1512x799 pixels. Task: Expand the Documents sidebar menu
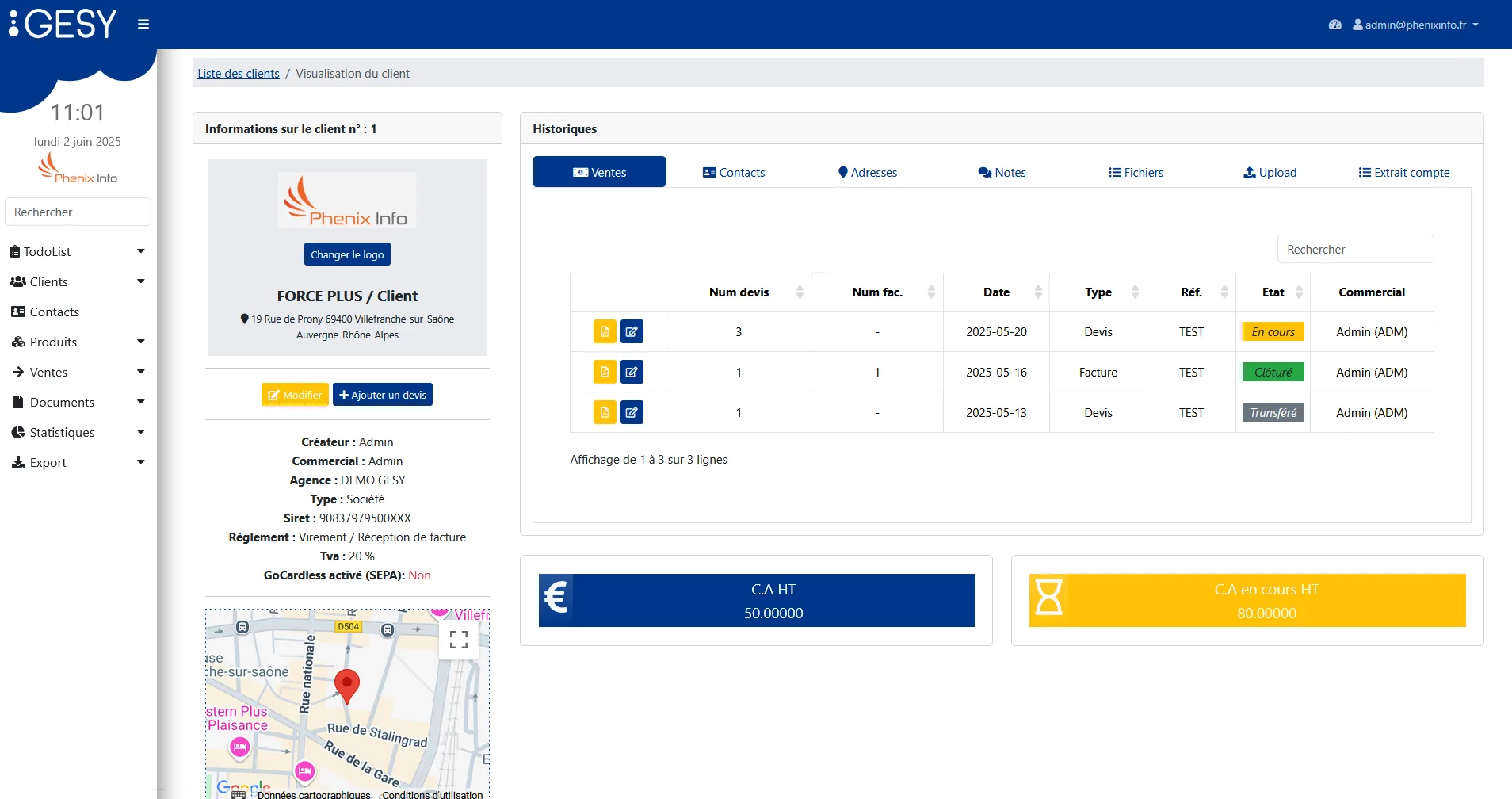[78, 402]
